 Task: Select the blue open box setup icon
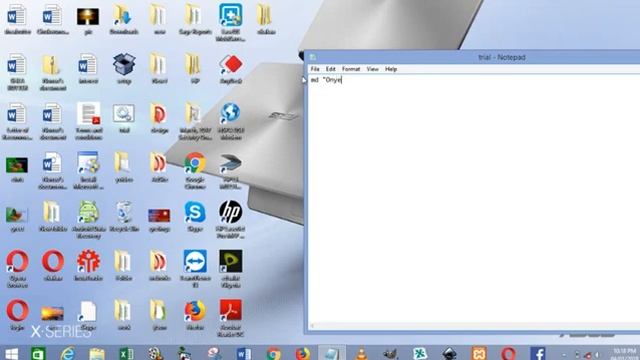click(124, 64)
